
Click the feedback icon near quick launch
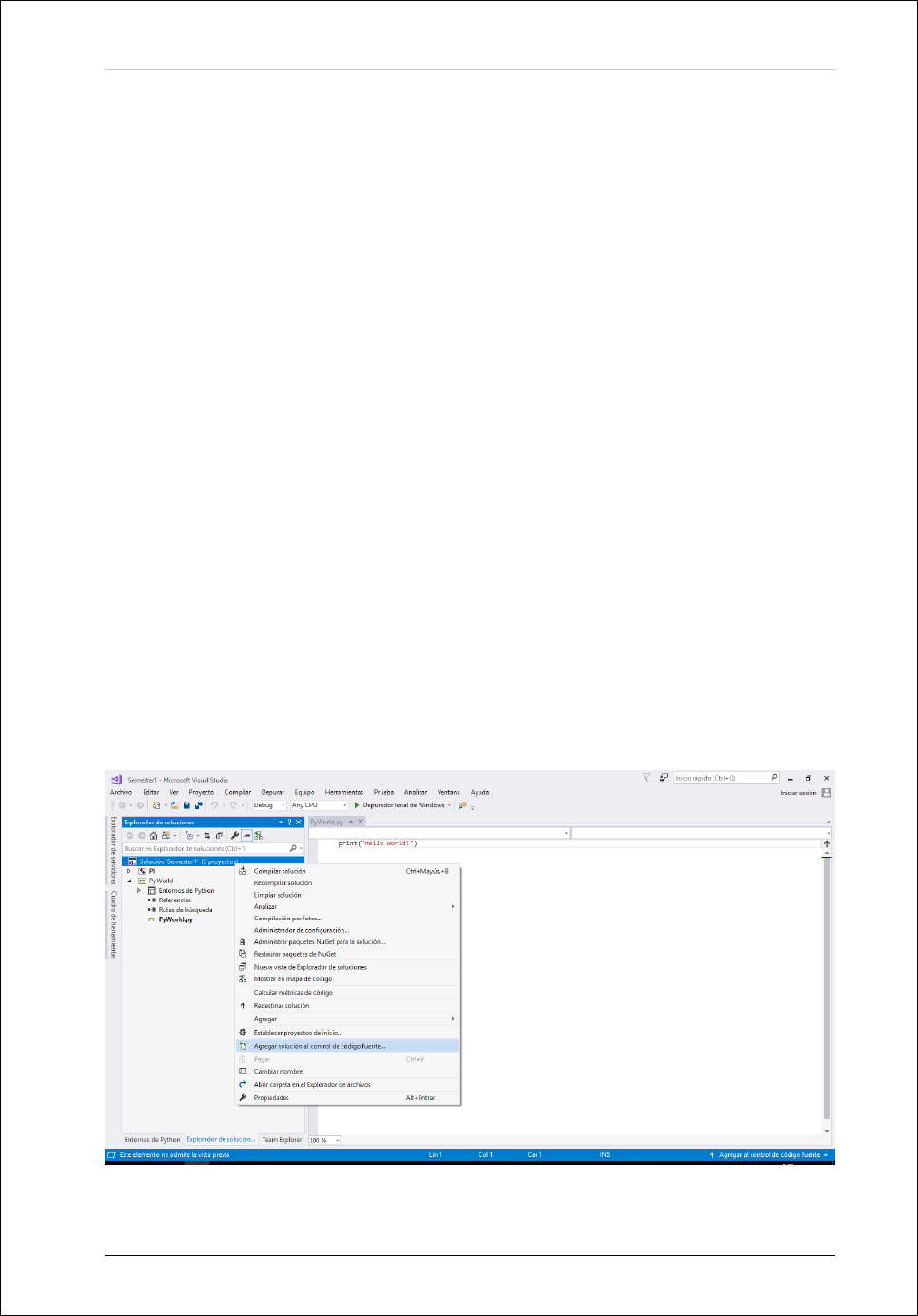pyautogui.click(x=663, y=778)
